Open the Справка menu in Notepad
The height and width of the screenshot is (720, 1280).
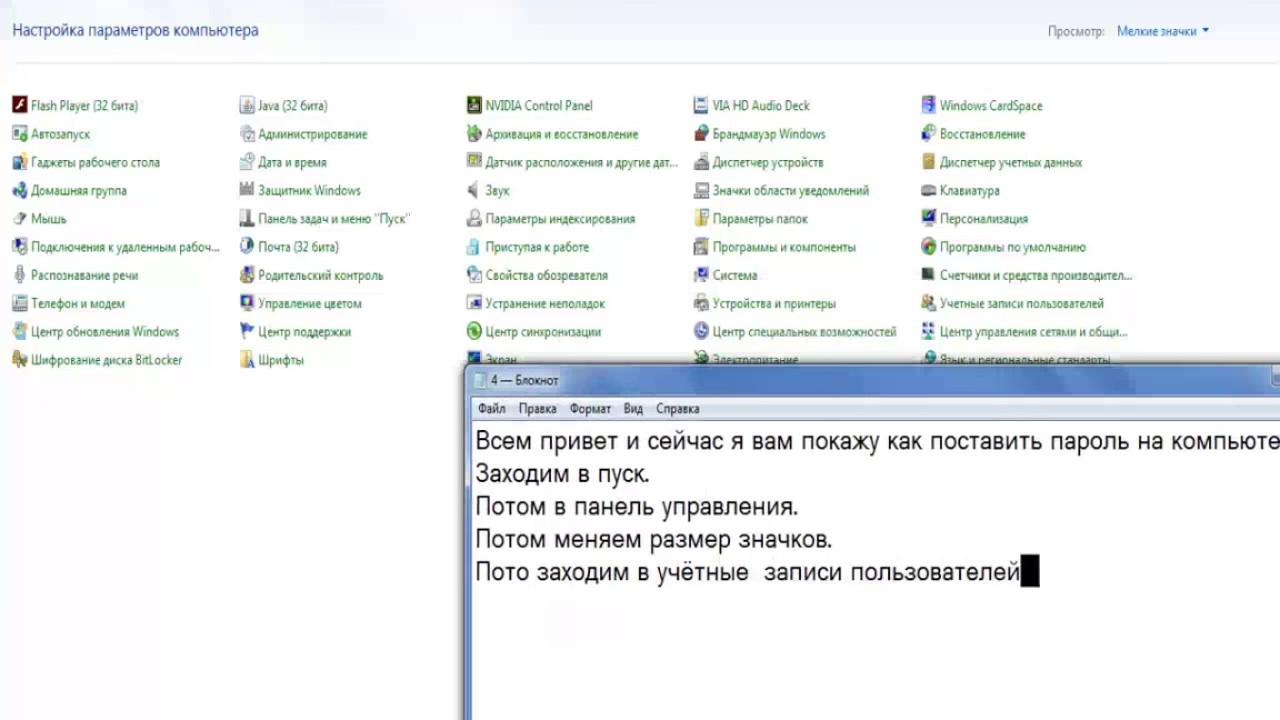point(677,408)
